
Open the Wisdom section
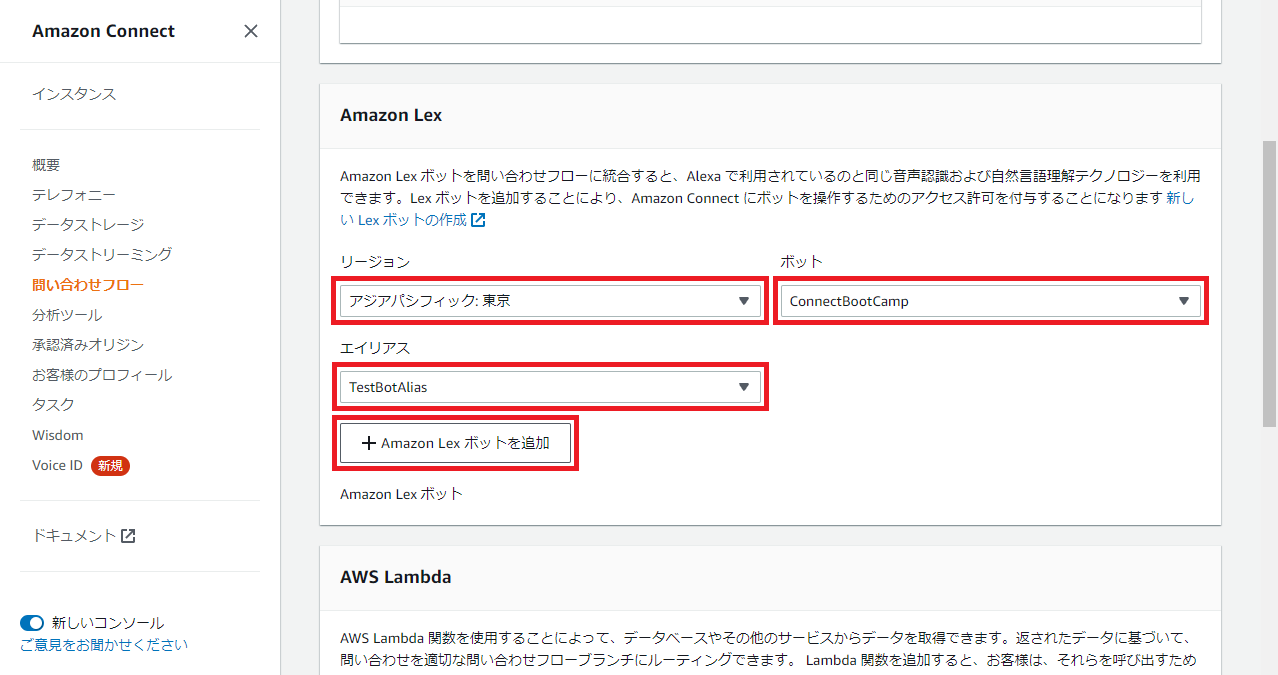(x=58, y=435)
